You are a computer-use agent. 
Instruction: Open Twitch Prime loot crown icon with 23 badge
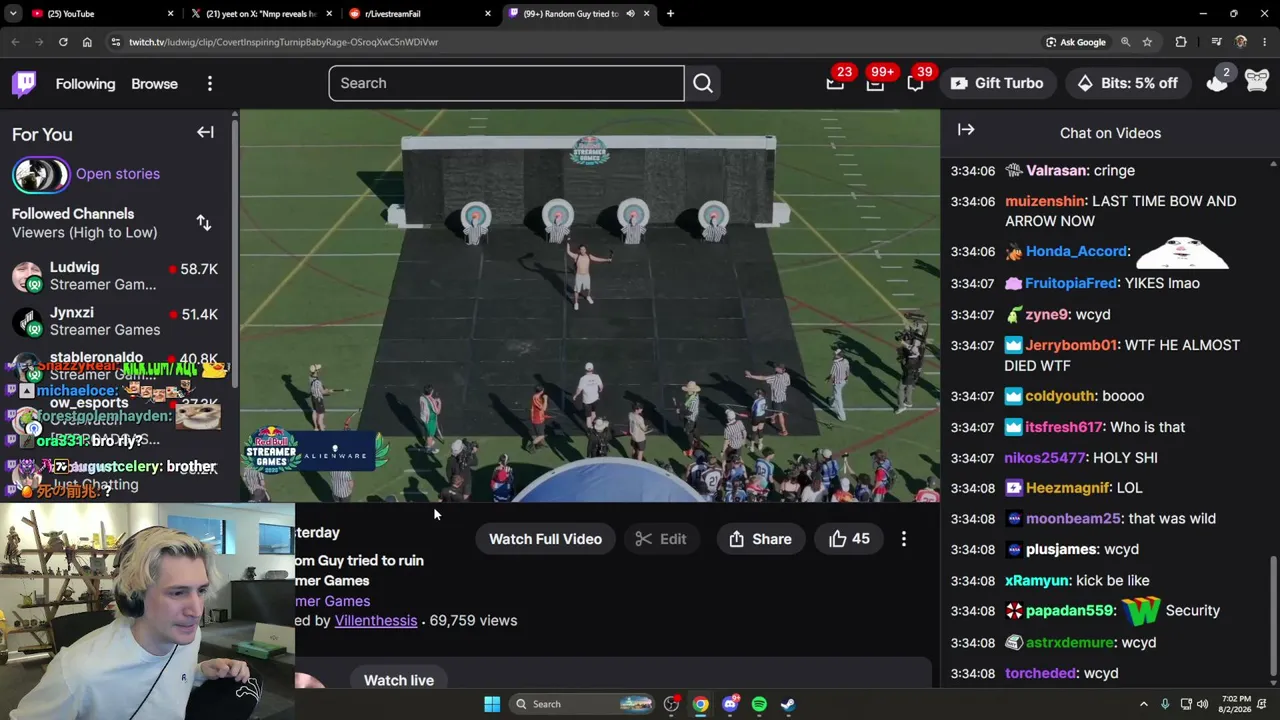click(835, 83)
